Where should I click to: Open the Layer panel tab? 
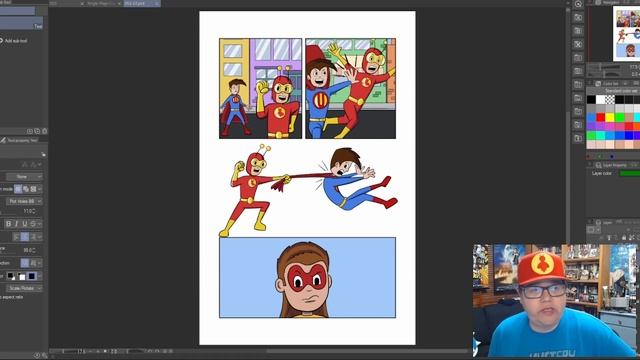click(x=604, y=222)
